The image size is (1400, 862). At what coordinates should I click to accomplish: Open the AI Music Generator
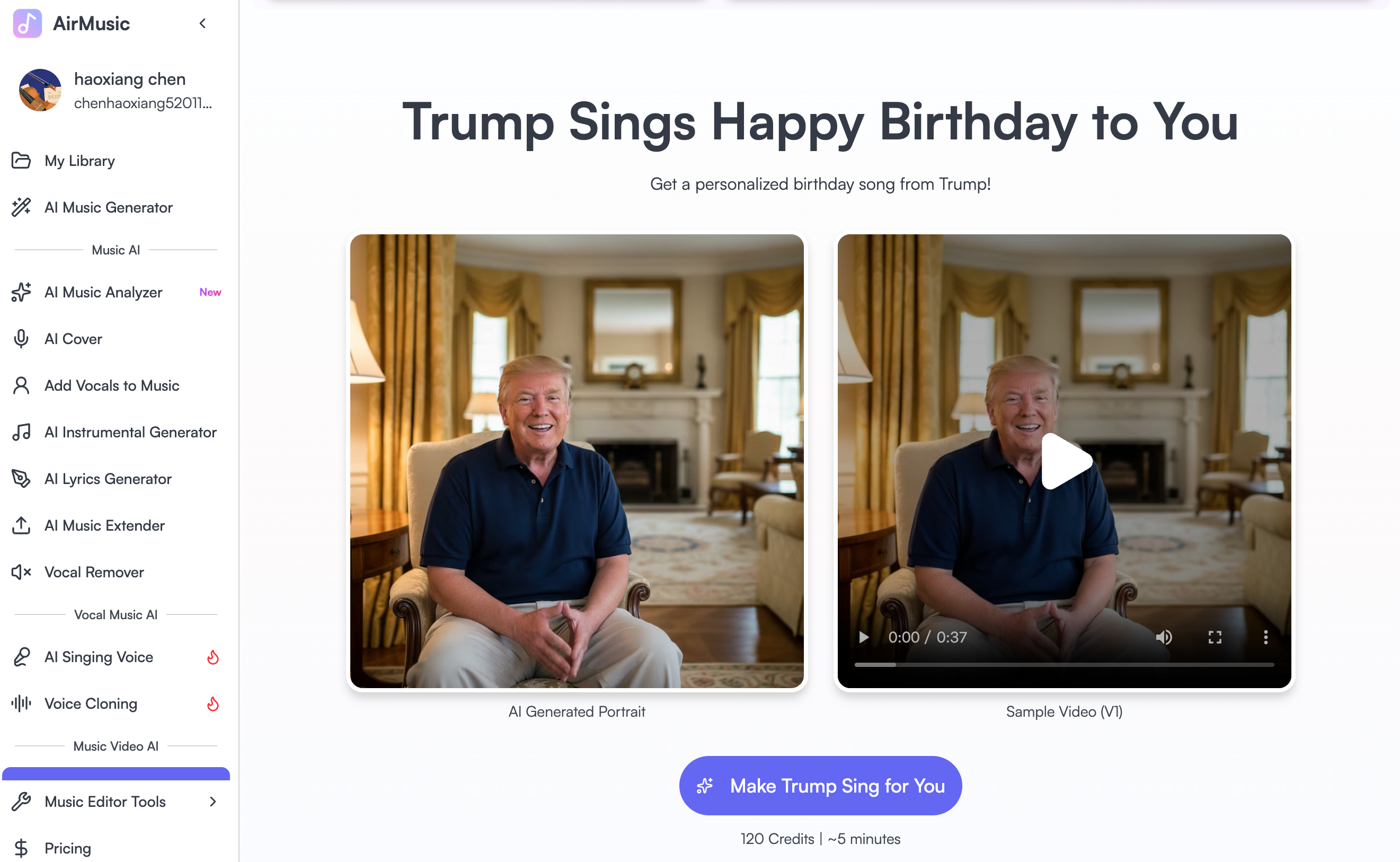click(x=108, y=207)
